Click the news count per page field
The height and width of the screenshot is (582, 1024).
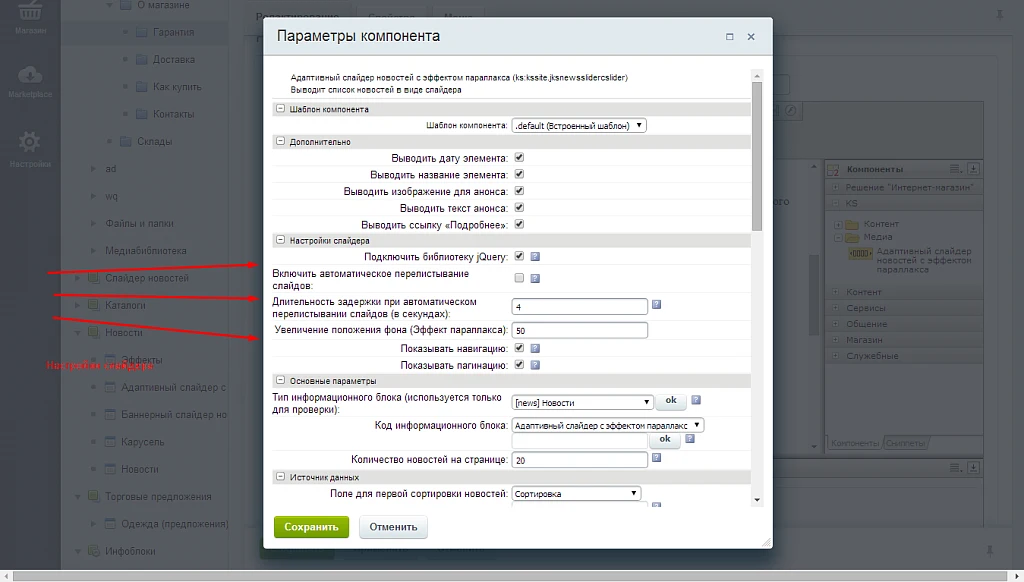tap(580, 460)
